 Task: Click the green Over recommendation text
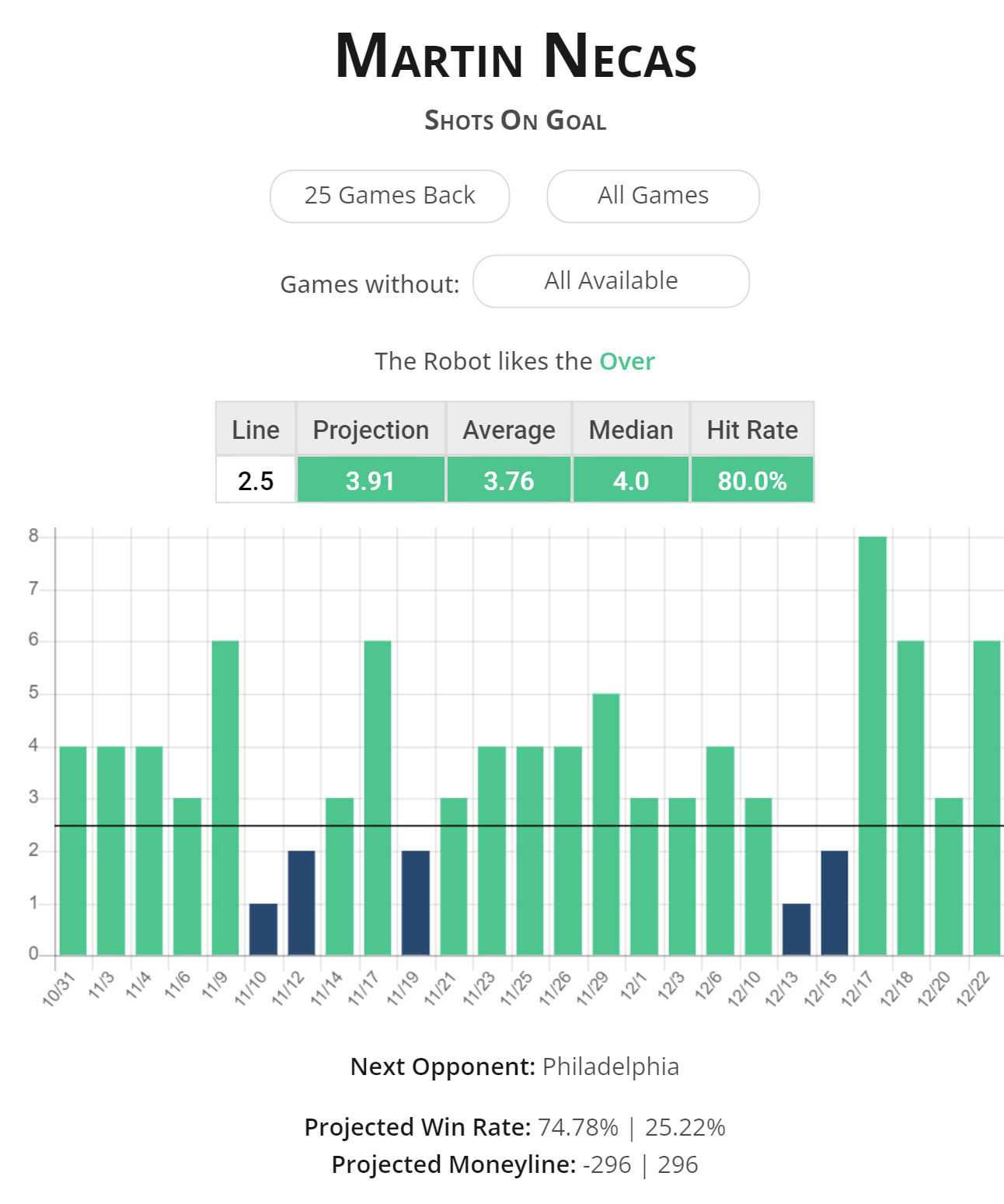tap(627, 361)
